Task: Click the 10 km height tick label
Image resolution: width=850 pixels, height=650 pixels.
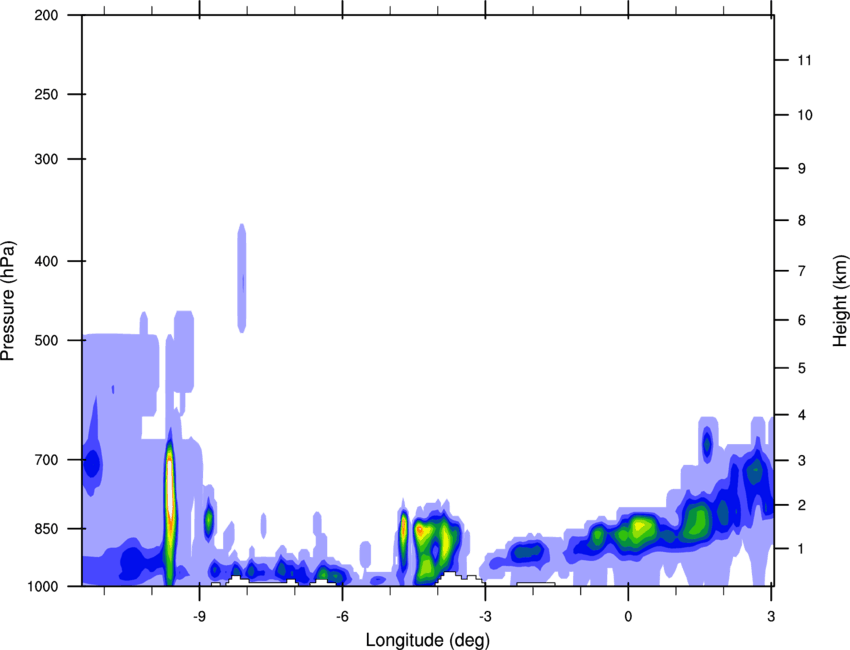Action: (x=805, y=115)
